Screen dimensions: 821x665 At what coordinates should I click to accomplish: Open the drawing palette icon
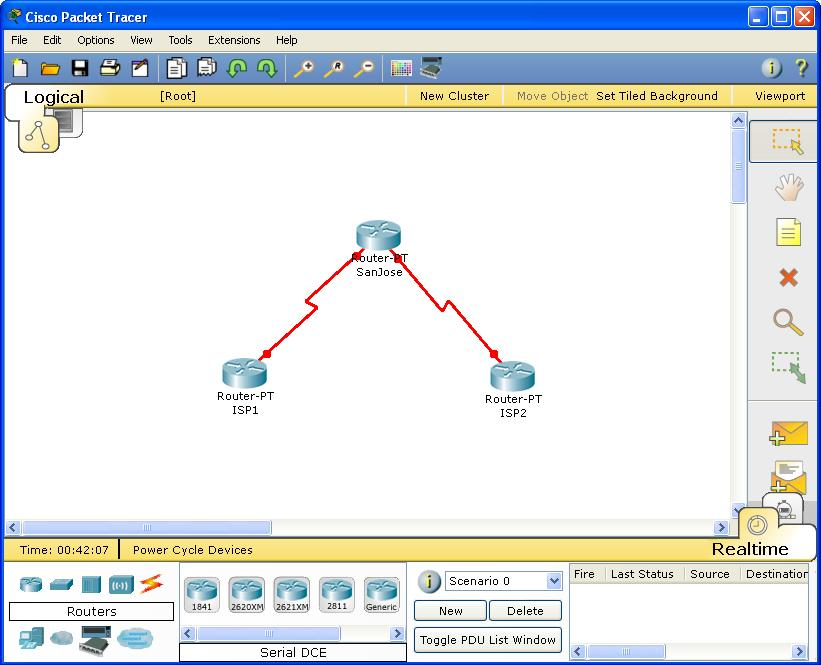point(401,69)
